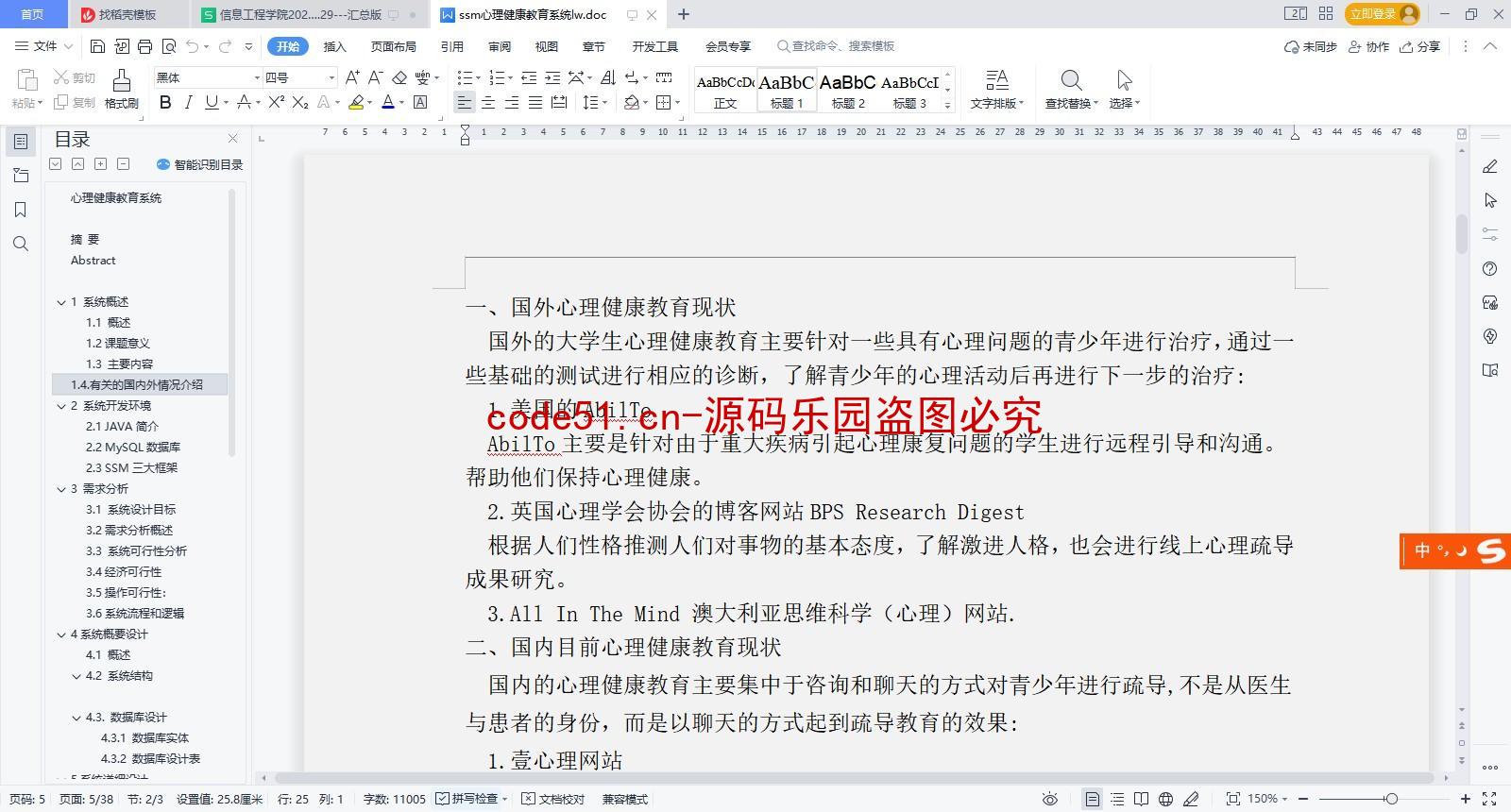
Task: Click the bookmark icon in left sidebar
Action: 21,210
